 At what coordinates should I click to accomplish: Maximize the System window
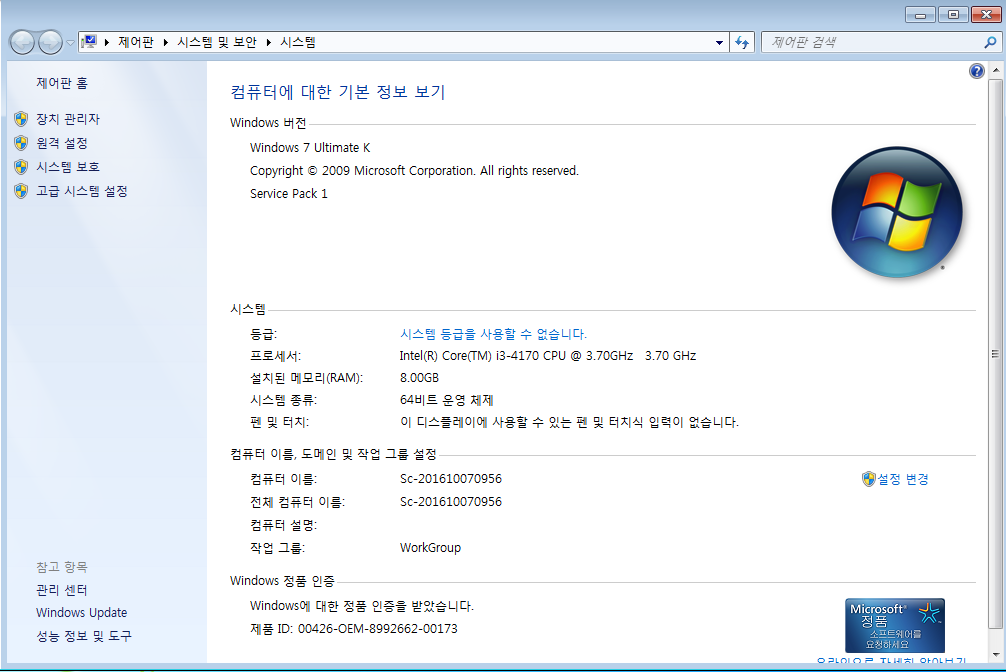coord(953,14)
